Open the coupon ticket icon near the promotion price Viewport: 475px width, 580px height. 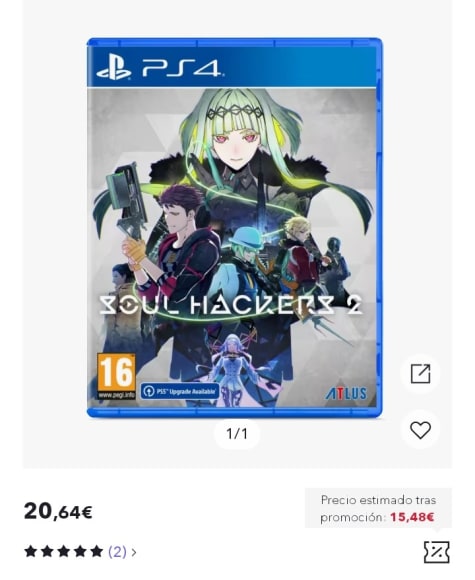point(437,552)
